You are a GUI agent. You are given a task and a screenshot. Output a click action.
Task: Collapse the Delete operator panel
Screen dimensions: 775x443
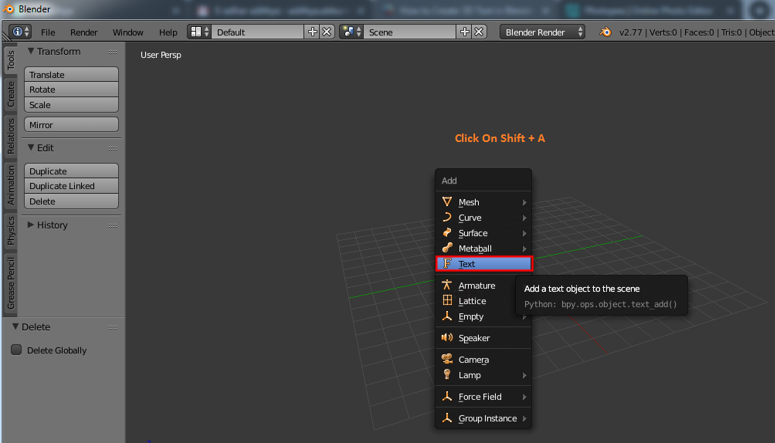point(15,326)
